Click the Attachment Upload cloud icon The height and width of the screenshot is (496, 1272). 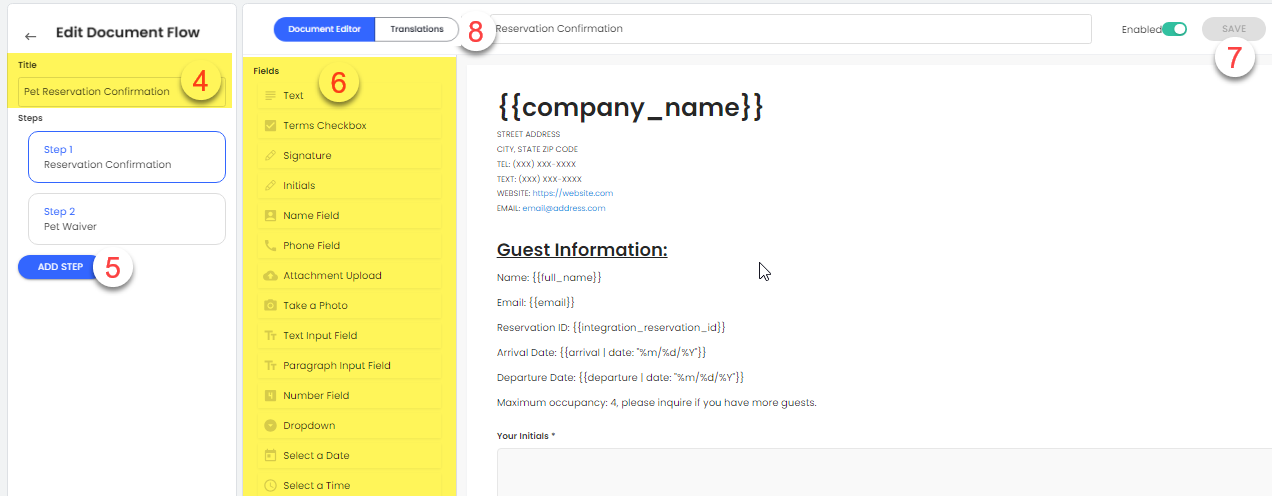click(x=270, y=276)
